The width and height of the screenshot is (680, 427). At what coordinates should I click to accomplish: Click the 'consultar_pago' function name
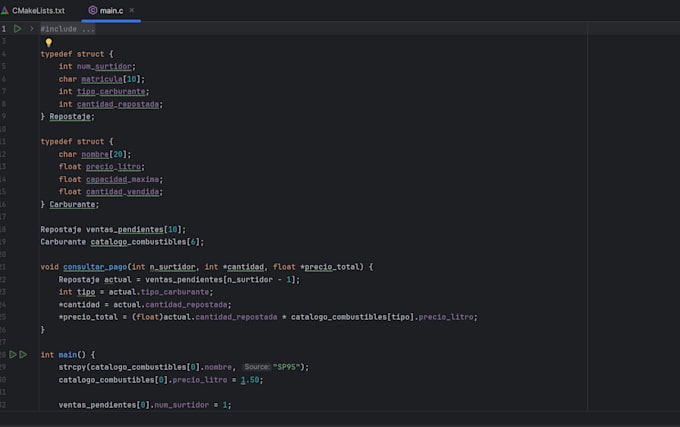point(95,267)
